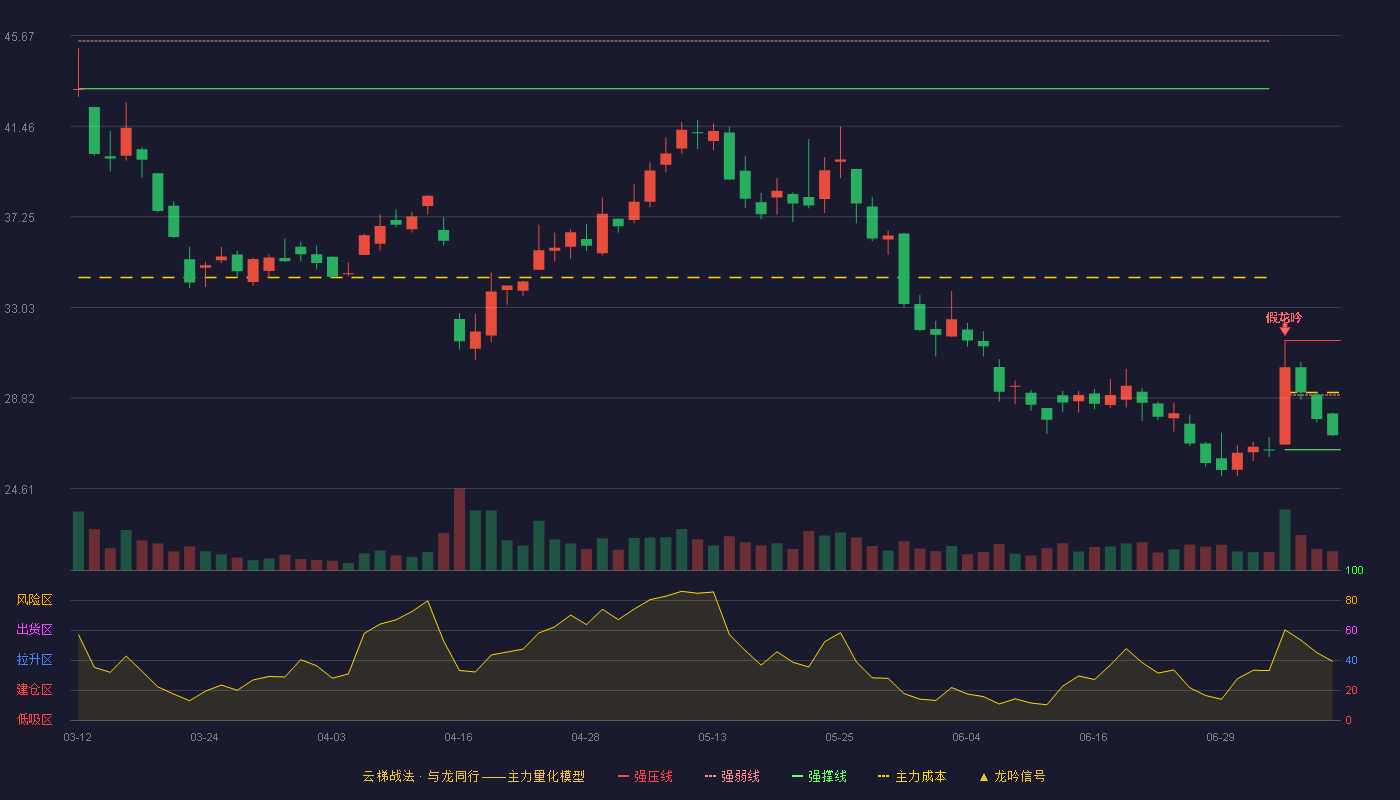Image resolution: width=1400 pixels, height=800 pixels.
Task: Click the 80 indicator axis label
Action: click(x=1351, y=601)
